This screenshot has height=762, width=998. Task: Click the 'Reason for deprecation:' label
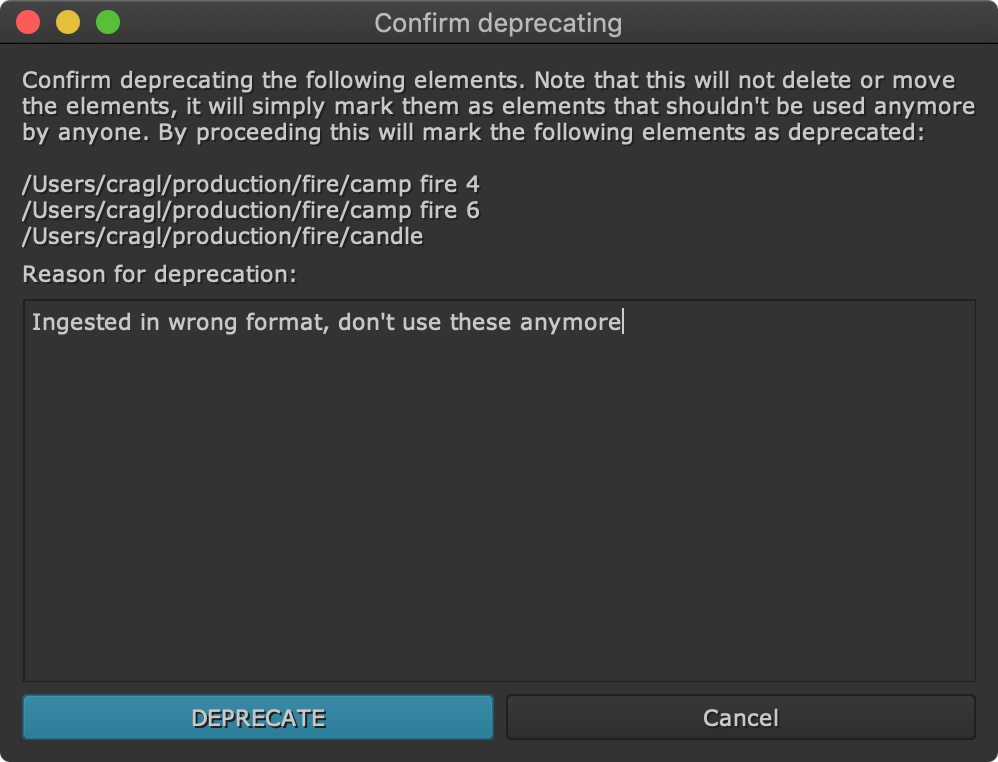[x=159, y=274]
